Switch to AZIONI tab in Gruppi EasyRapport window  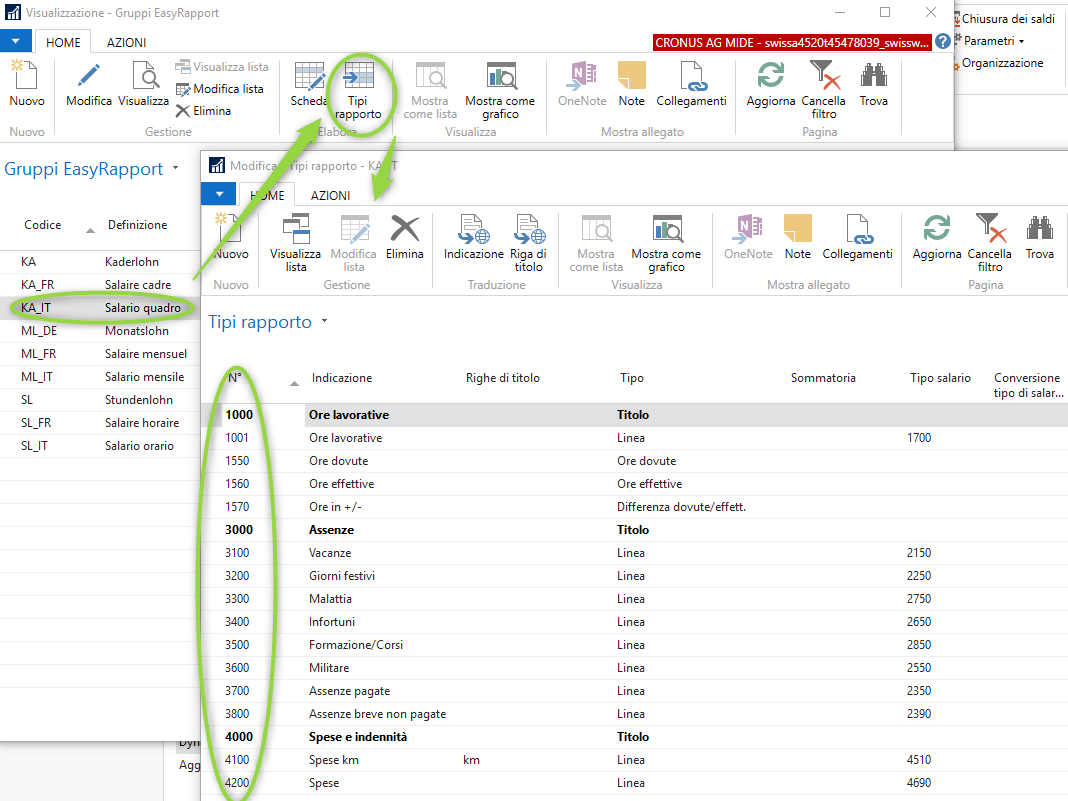click(x=126, y=42)
